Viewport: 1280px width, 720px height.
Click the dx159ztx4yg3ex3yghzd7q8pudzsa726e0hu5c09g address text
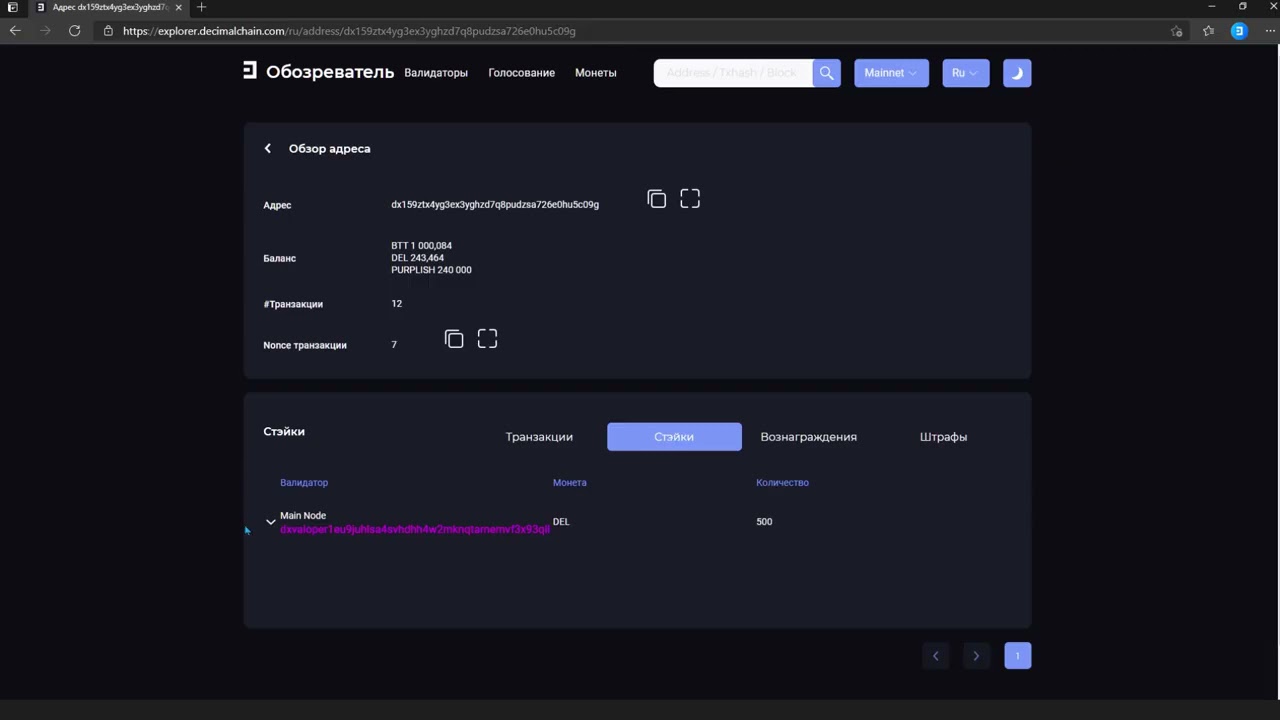pyautogui.click(x=495, y=205)
